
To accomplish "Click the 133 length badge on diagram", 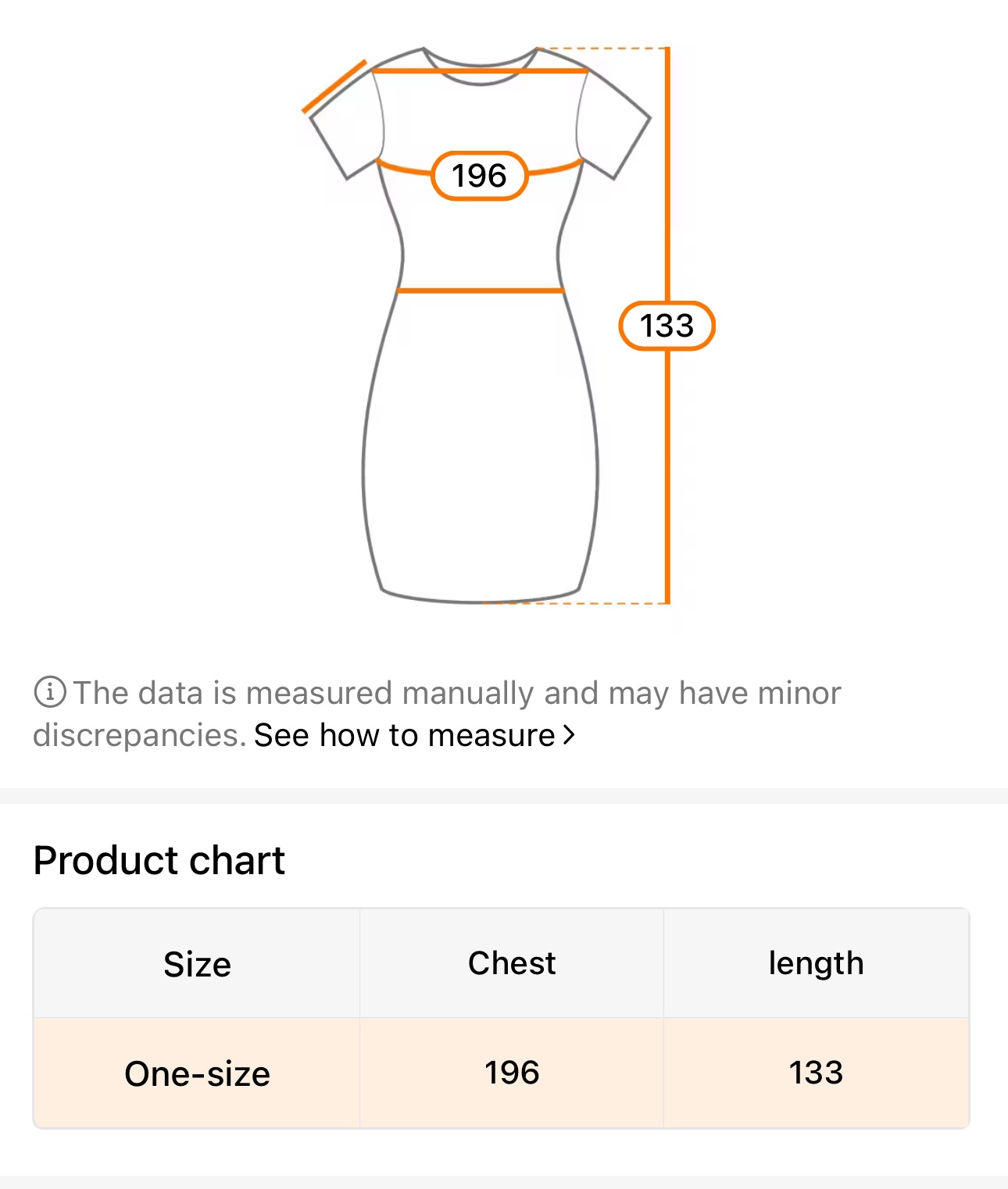I will click(x=667, y=326).
